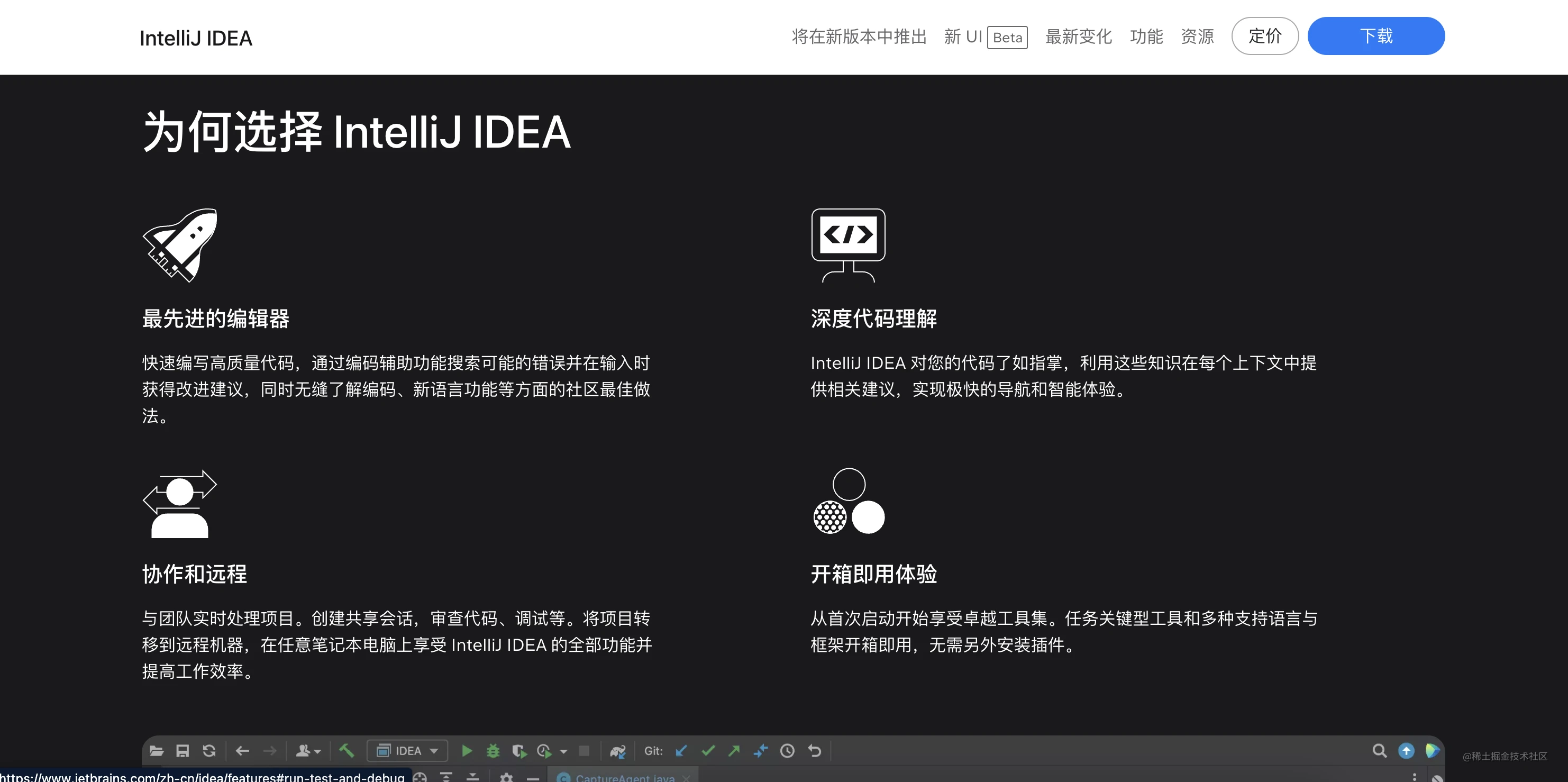Open the 功能 navigation menu item

(x=1146, y=37)
